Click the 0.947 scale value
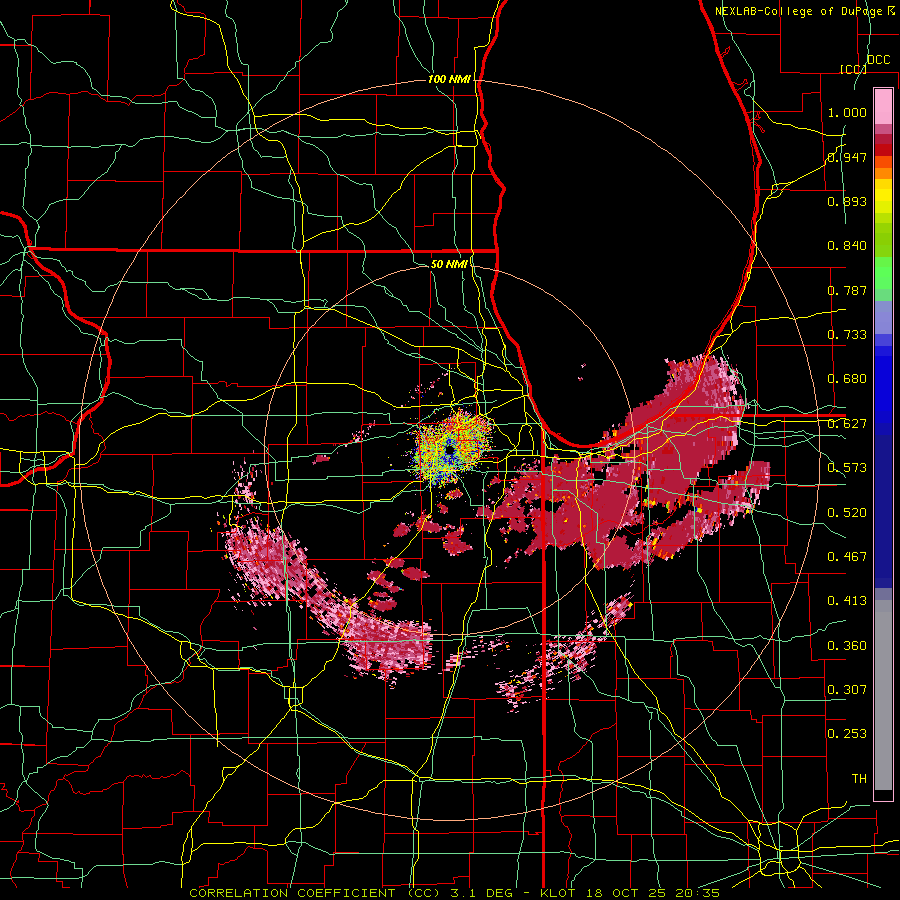 [x=847, y=157]
